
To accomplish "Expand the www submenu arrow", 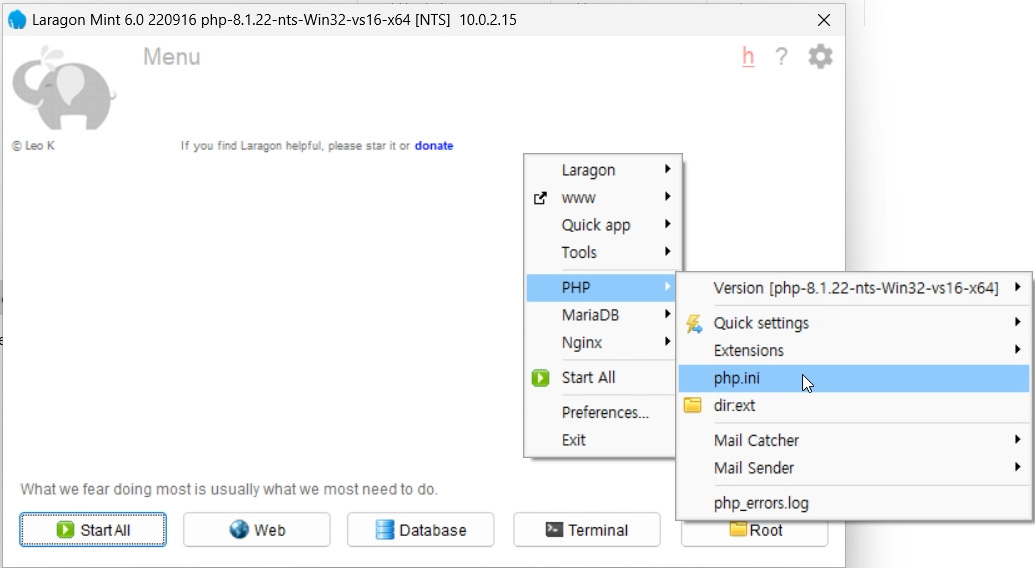I will tap(667, 197).
